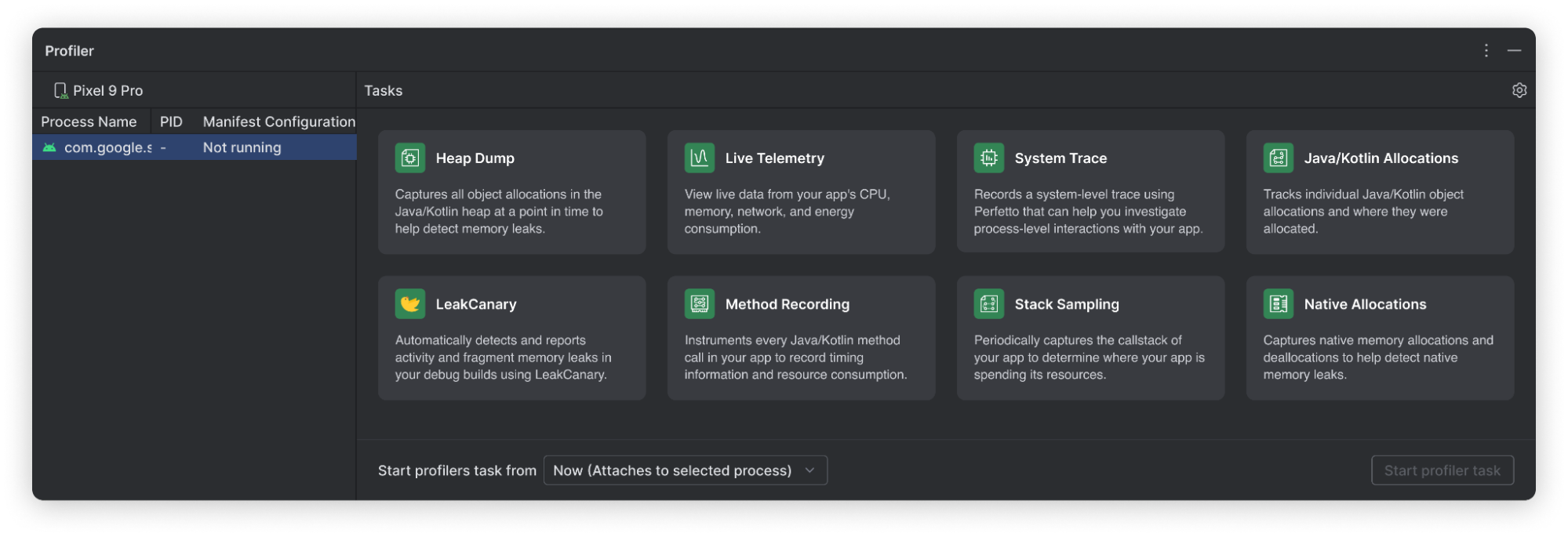Click the Pixel 9 Pro device label
The height and width of the screenshot is (537, 1568).
pos(108,91)
